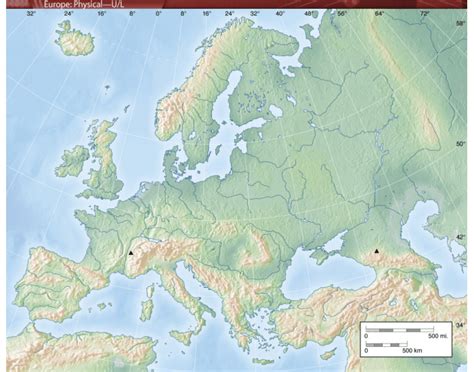Click the 56° longitude label
Image resolution: width=474 pixels, height=372 pixels.
pos(342,14)
